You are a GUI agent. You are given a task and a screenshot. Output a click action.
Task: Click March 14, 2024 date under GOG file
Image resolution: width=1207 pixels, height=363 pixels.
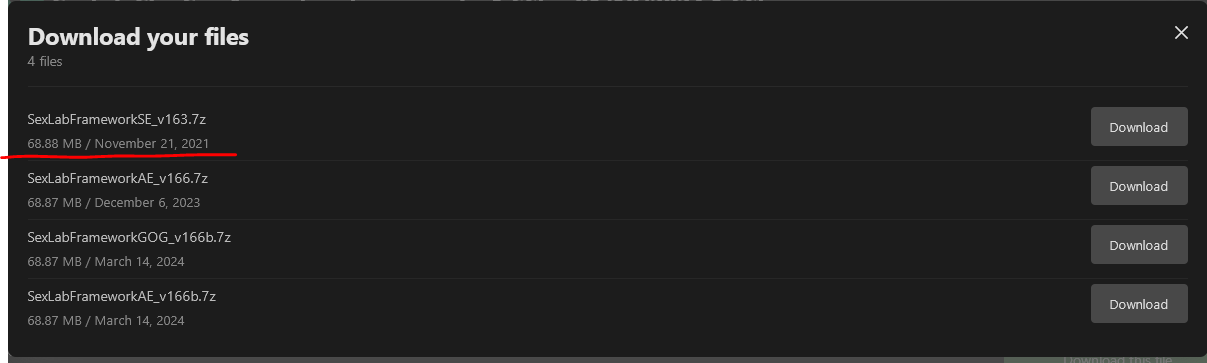click(x=140, y=261)
